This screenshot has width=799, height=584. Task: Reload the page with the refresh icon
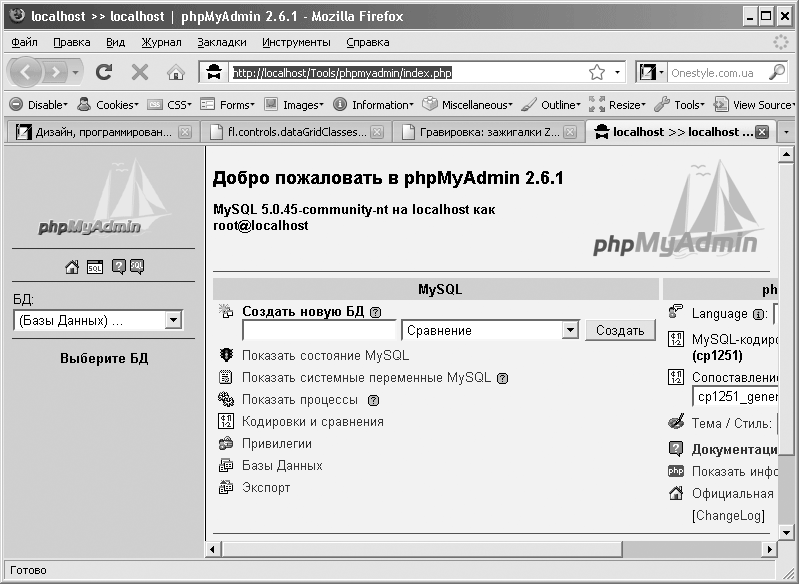[104, 72]
